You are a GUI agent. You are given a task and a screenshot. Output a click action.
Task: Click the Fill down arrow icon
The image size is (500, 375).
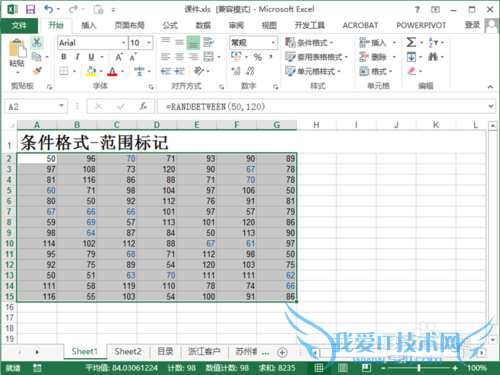click(x=411, y=57)
